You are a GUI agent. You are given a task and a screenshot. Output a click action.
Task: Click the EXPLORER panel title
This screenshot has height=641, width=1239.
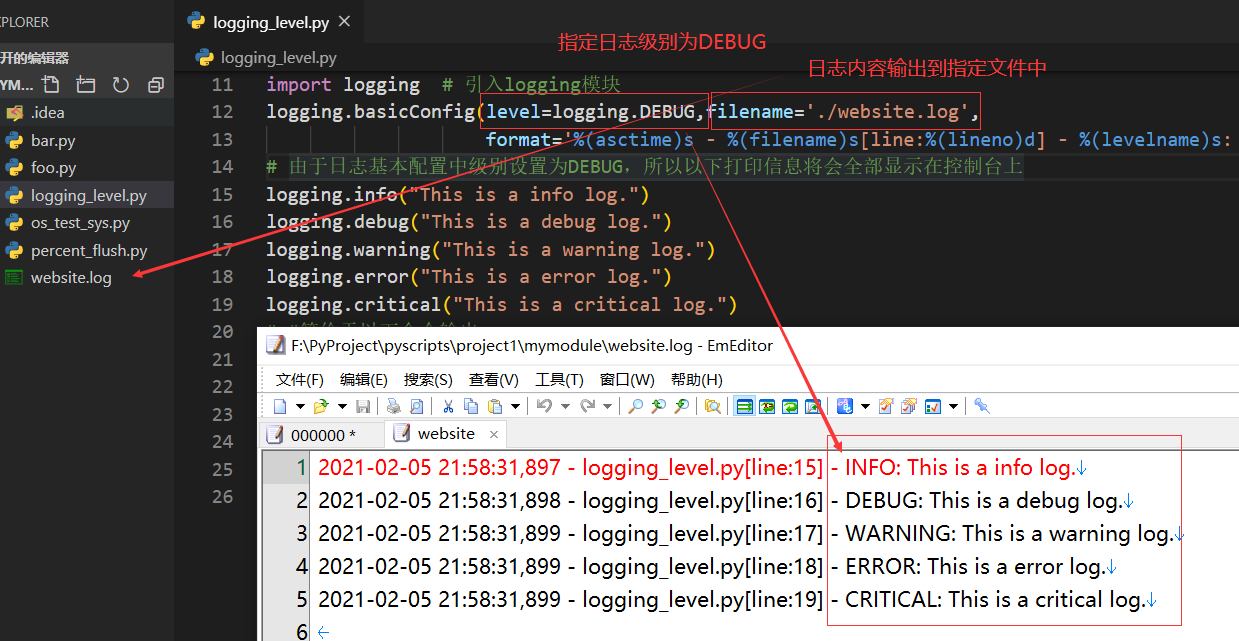click(24, 21)
